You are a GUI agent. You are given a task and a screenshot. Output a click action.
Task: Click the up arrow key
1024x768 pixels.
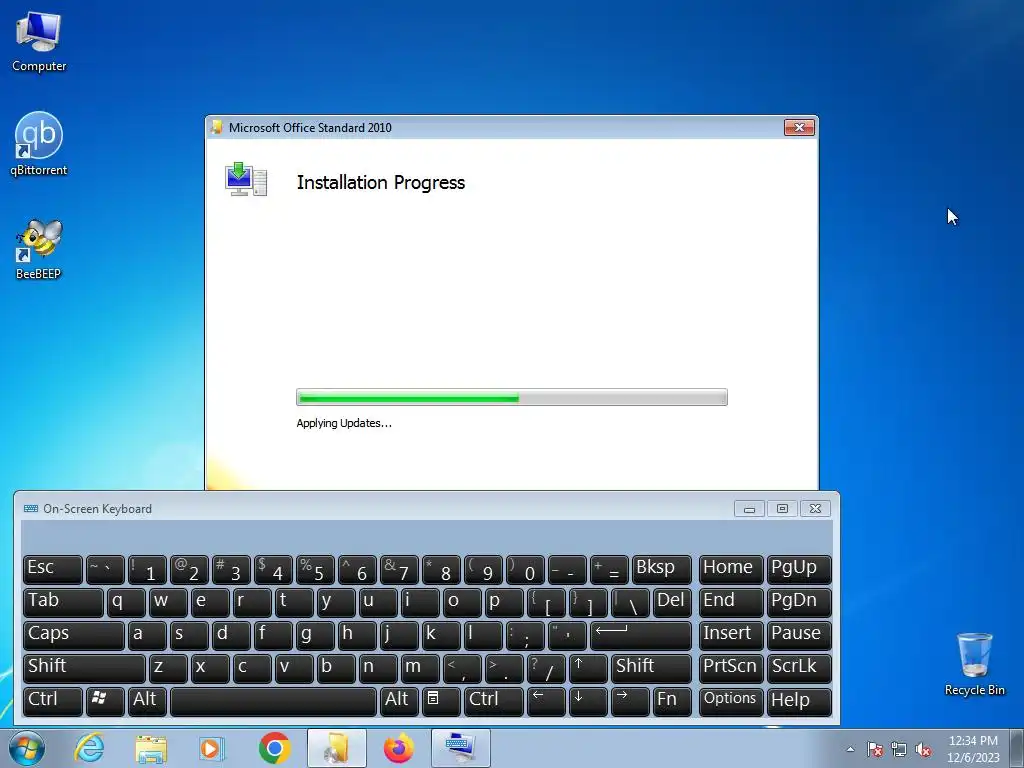[588, 668]
